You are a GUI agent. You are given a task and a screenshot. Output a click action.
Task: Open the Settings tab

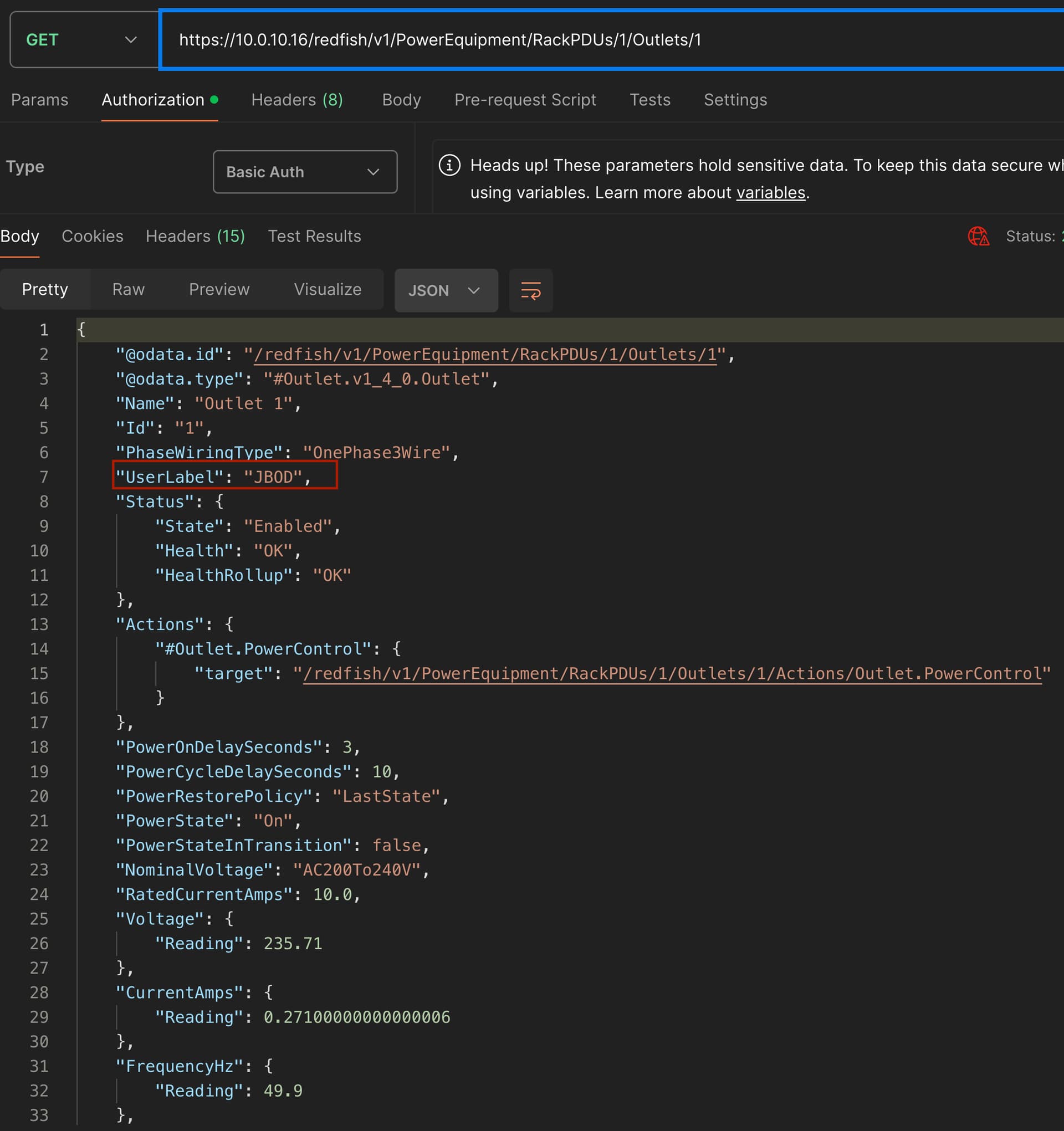click(735, 100)
